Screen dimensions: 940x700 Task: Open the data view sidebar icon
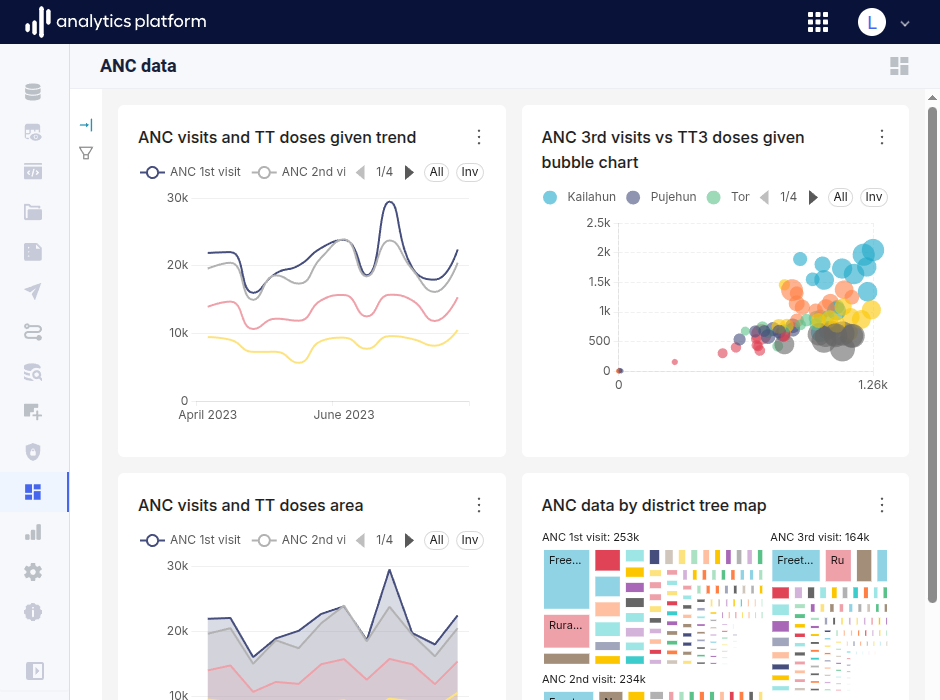click(33, 132)
